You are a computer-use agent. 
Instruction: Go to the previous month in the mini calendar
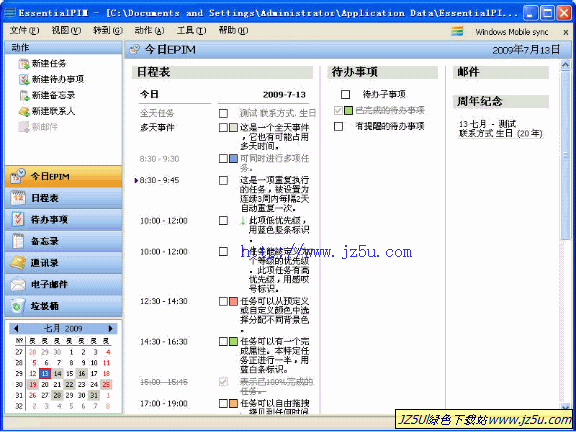click(x=16, y=328)
